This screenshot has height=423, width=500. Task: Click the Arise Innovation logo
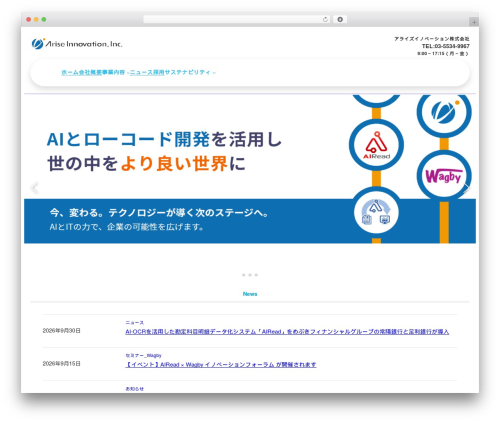tap(77, 44)
